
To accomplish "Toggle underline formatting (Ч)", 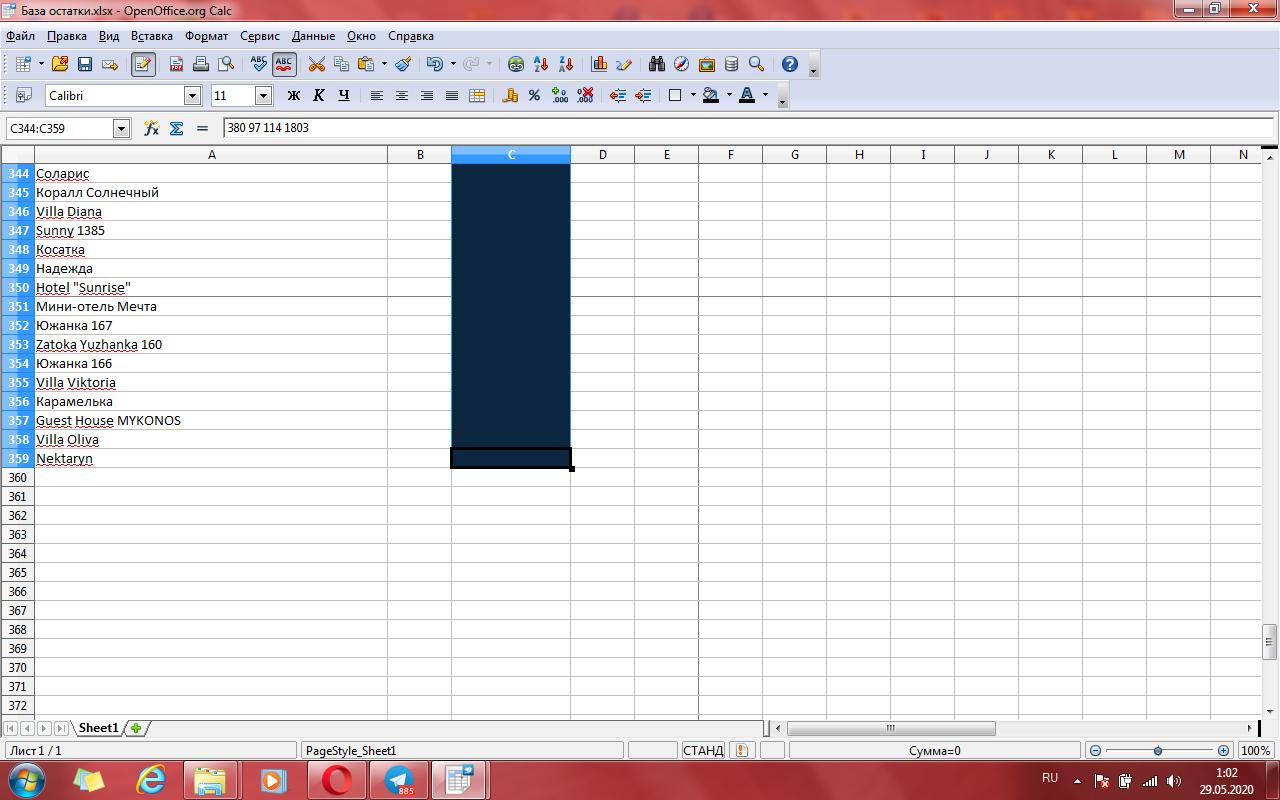I will (x=343, y=95).
